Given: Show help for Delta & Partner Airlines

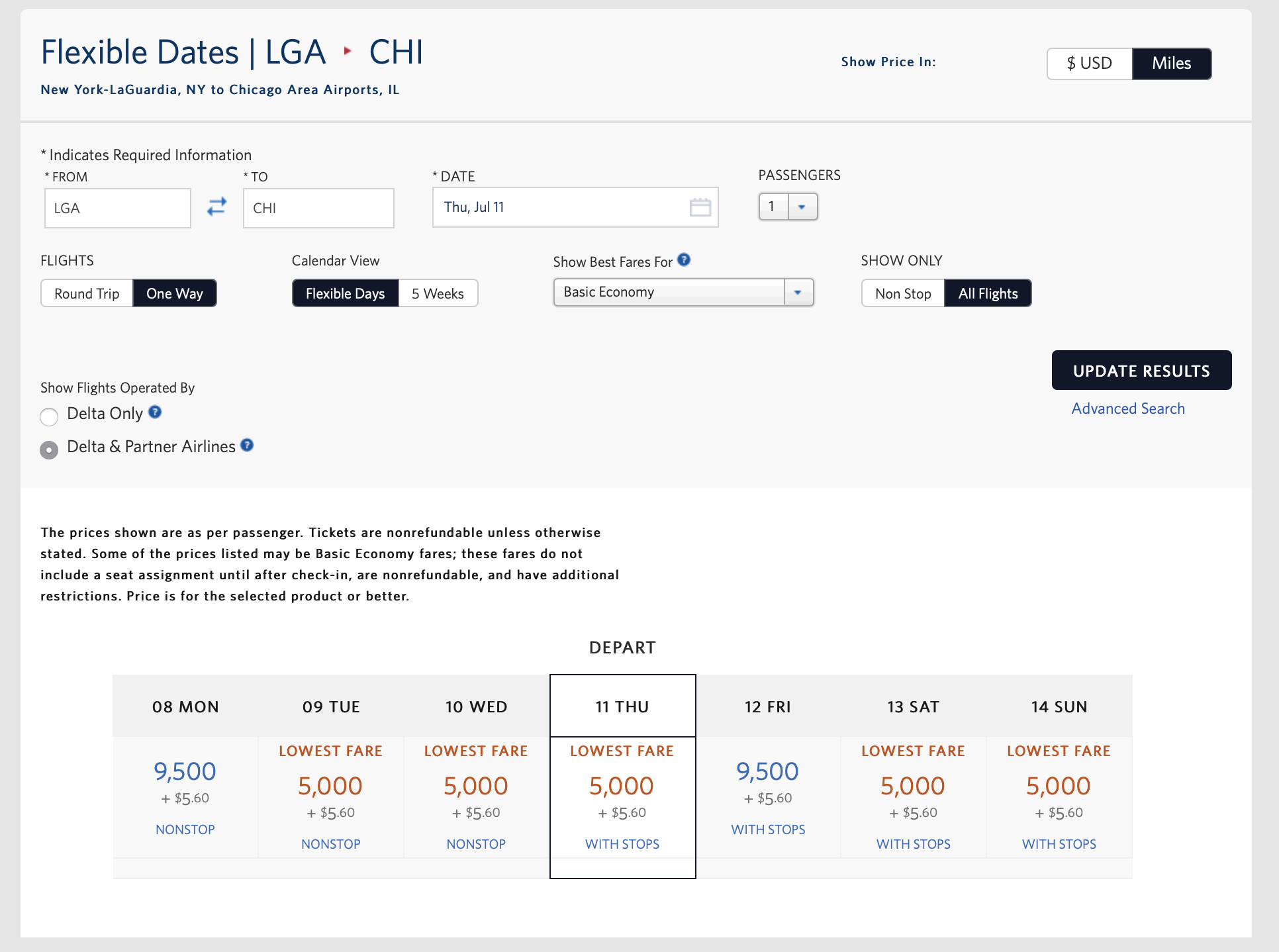Looking at the screenshot, I should tap(247, 445).
